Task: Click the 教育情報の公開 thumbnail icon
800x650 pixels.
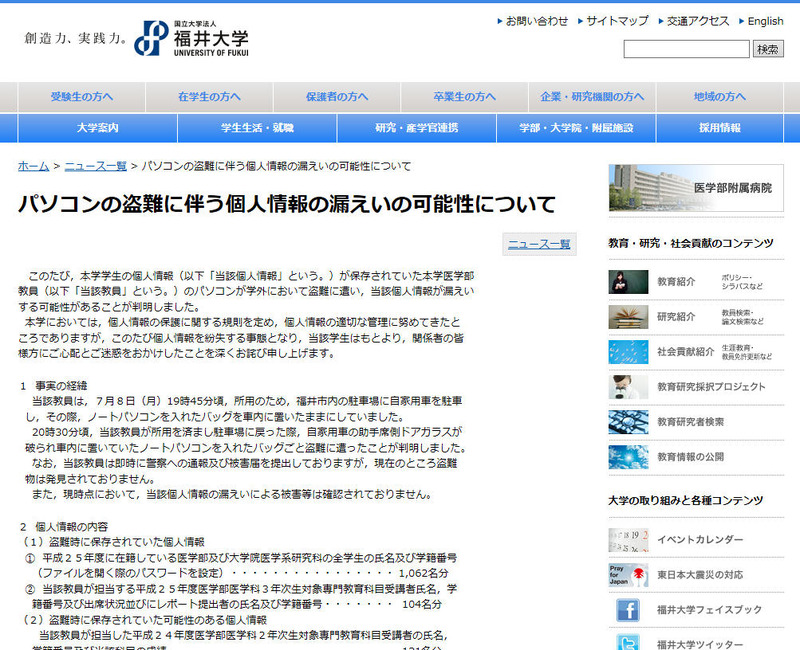Action: click(x=628, y=457)
